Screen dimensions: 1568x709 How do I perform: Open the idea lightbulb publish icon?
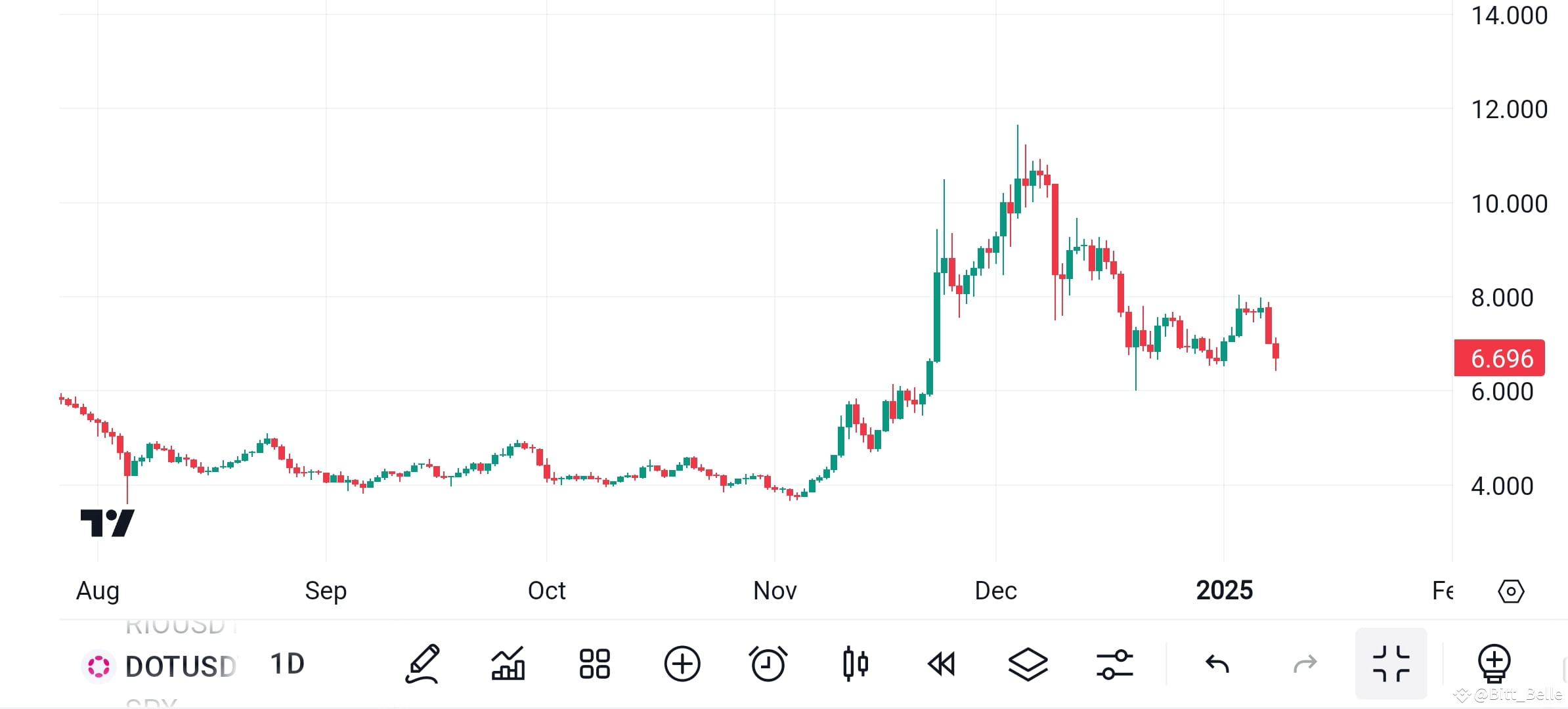pyautogui.click(x=1494, y=664)
